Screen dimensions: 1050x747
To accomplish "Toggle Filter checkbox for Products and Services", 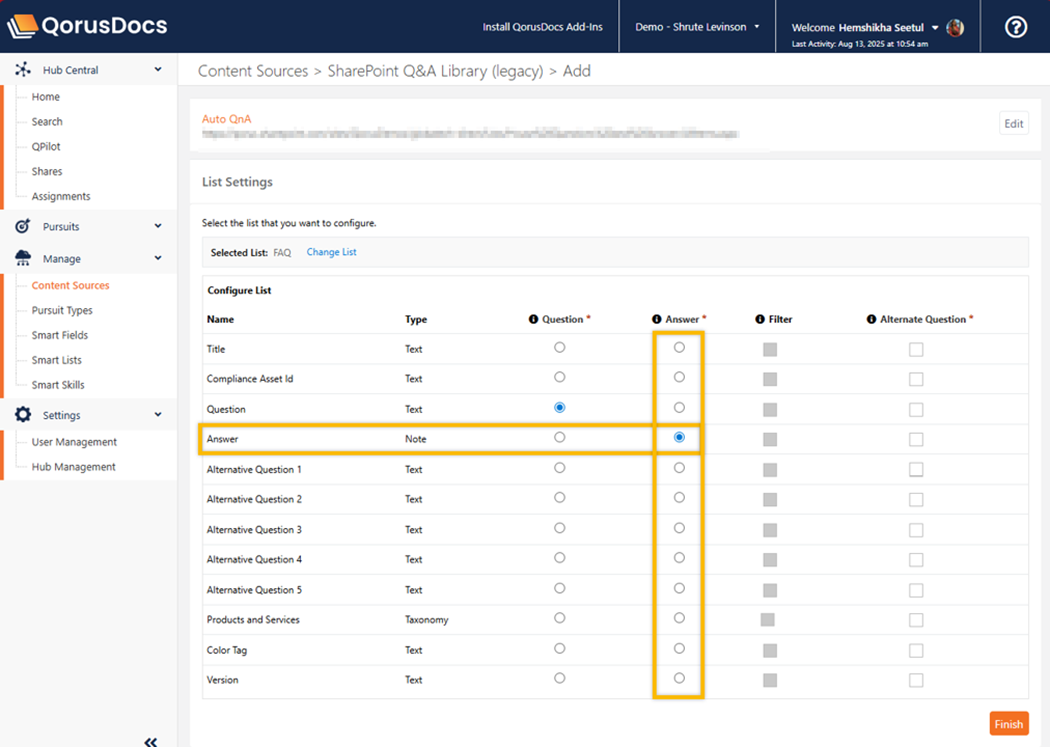I will click(x=767, y=620).
